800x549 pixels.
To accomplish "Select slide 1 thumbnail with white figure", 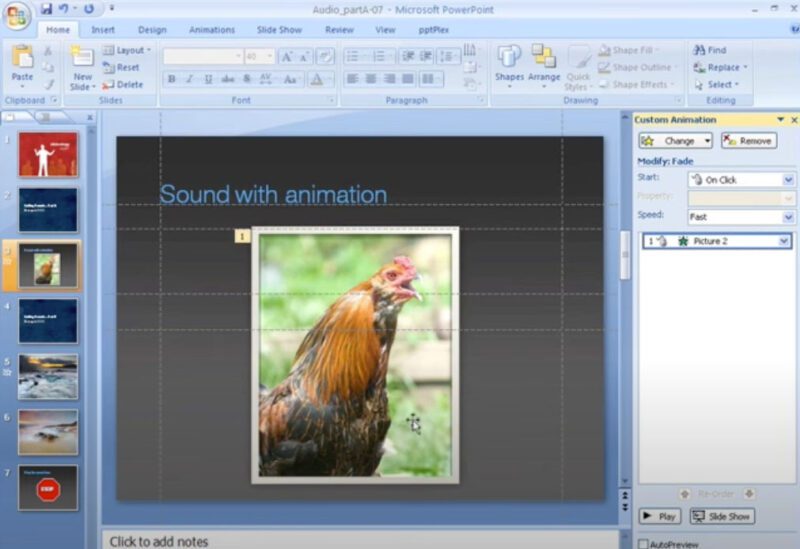I will tap(48, 155).
